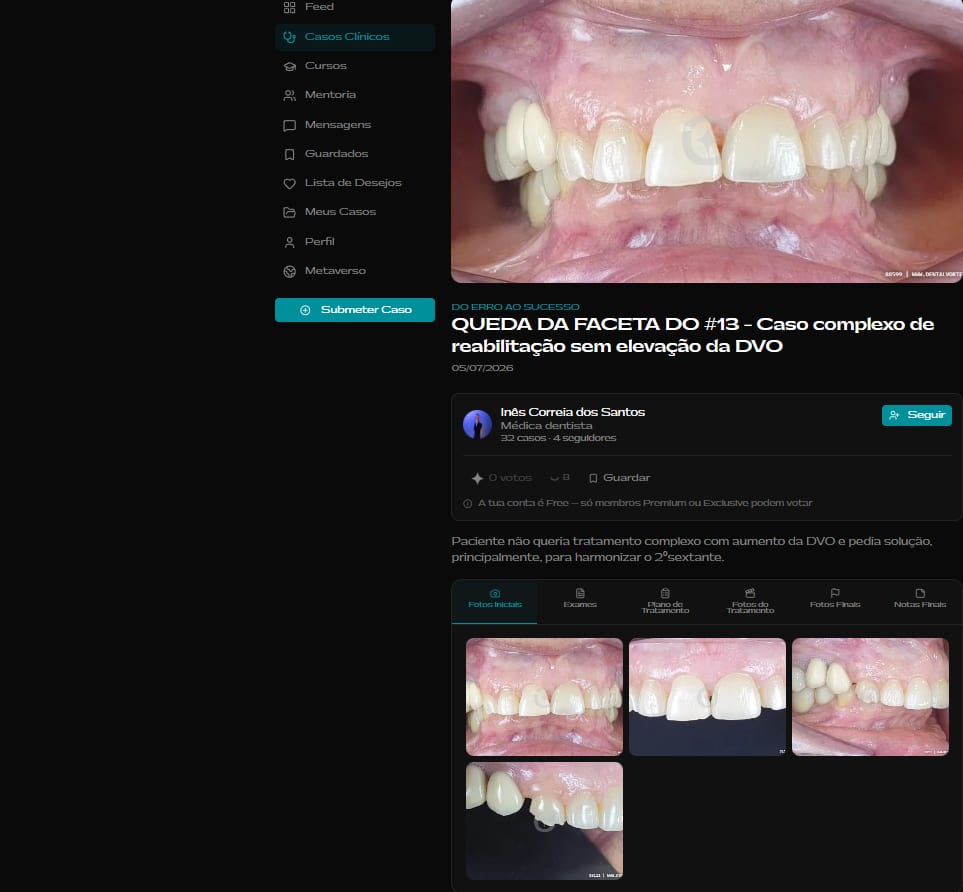Open Meus Casos folder icon
963x892 pixels.
pos(289,212)
